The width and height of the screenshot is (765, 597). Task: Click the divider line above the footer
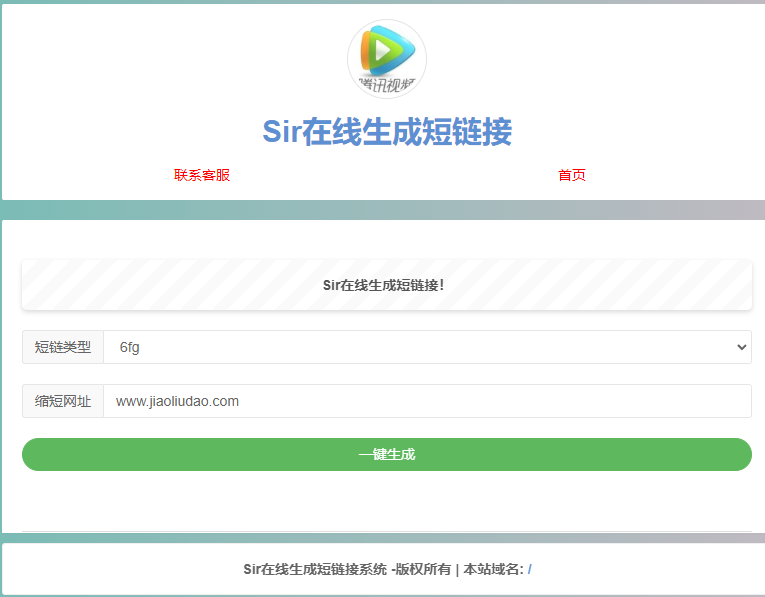387,531
